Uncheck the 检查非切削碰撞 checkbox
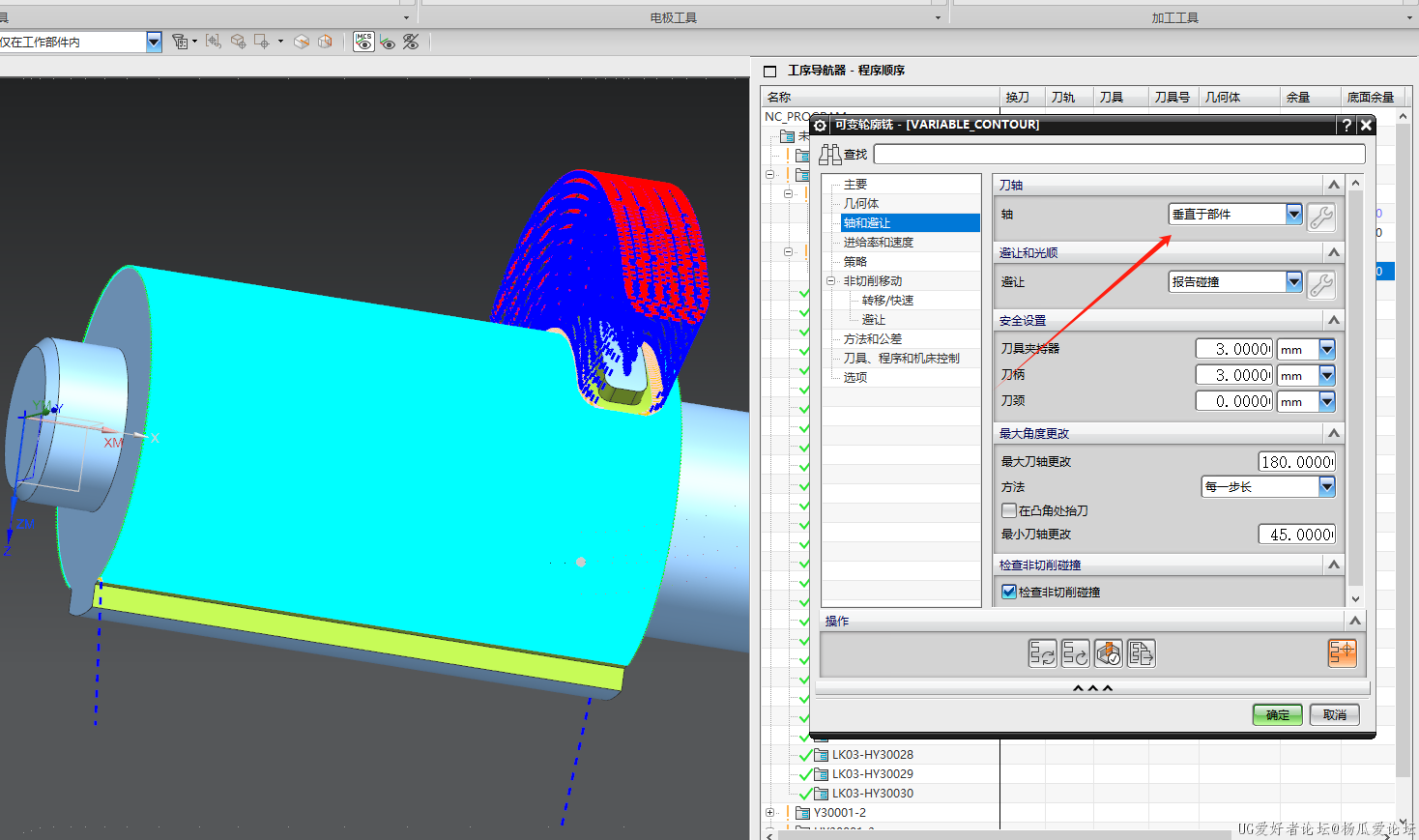This screenshot has height=840, width=1419. coord(1009,592)
